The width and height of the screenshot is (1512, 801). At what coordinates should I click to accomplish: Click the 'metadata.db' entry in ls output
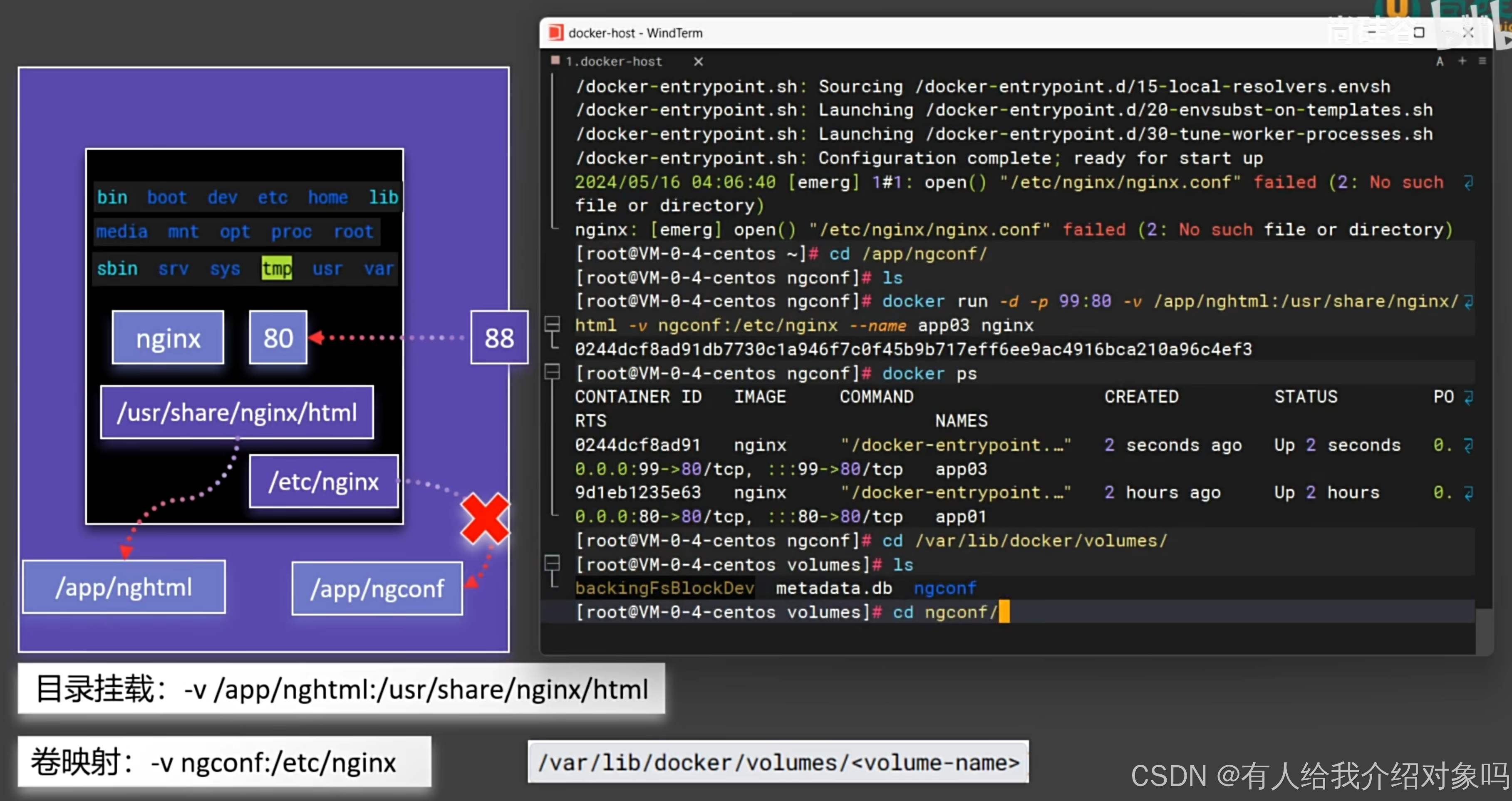[x=833, y=588]
